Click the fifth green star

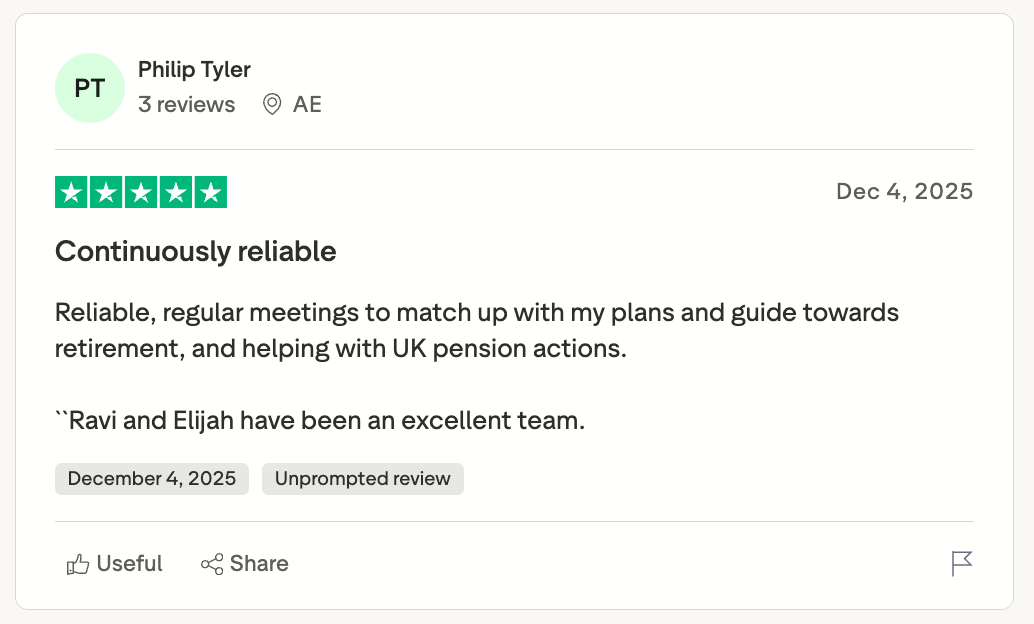pyautogui.click(x=210, y=192)
